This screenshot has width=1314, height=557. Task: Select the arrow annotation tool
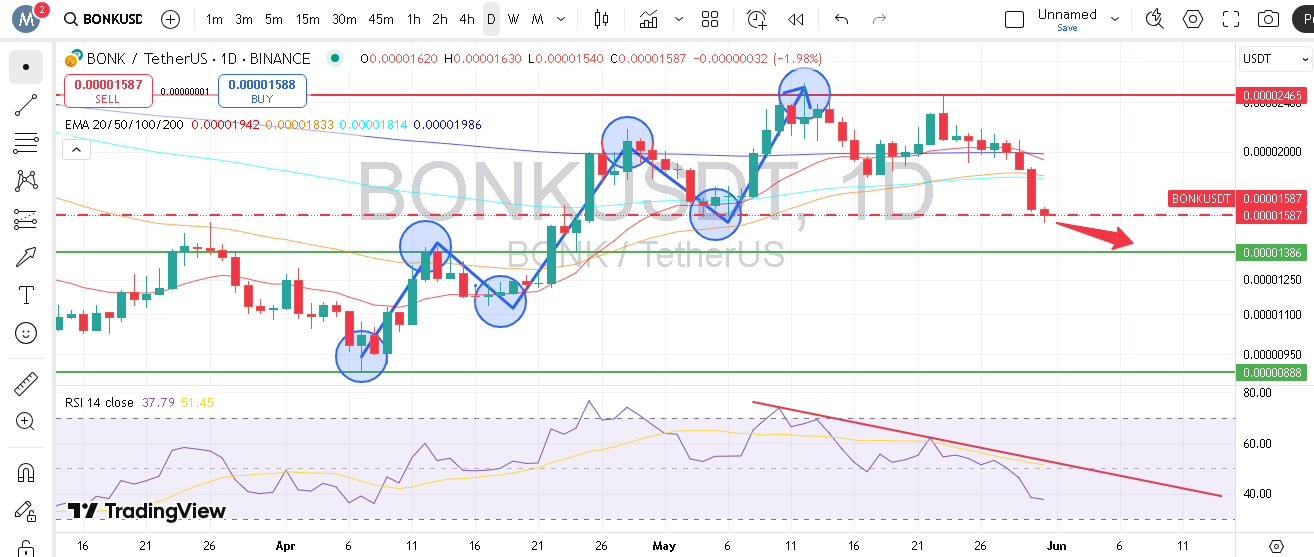(26, 257)
